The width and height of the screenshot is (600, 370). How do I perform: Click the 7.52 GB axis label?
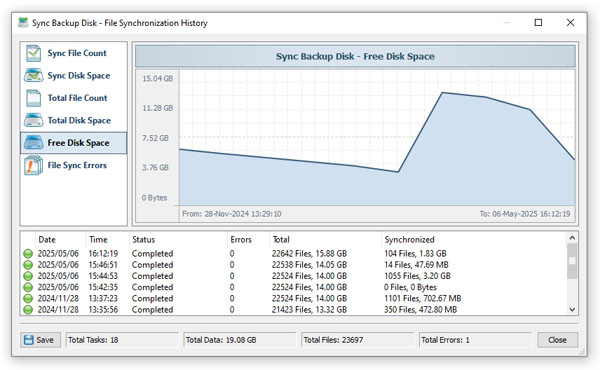click(x=155, y=138)
